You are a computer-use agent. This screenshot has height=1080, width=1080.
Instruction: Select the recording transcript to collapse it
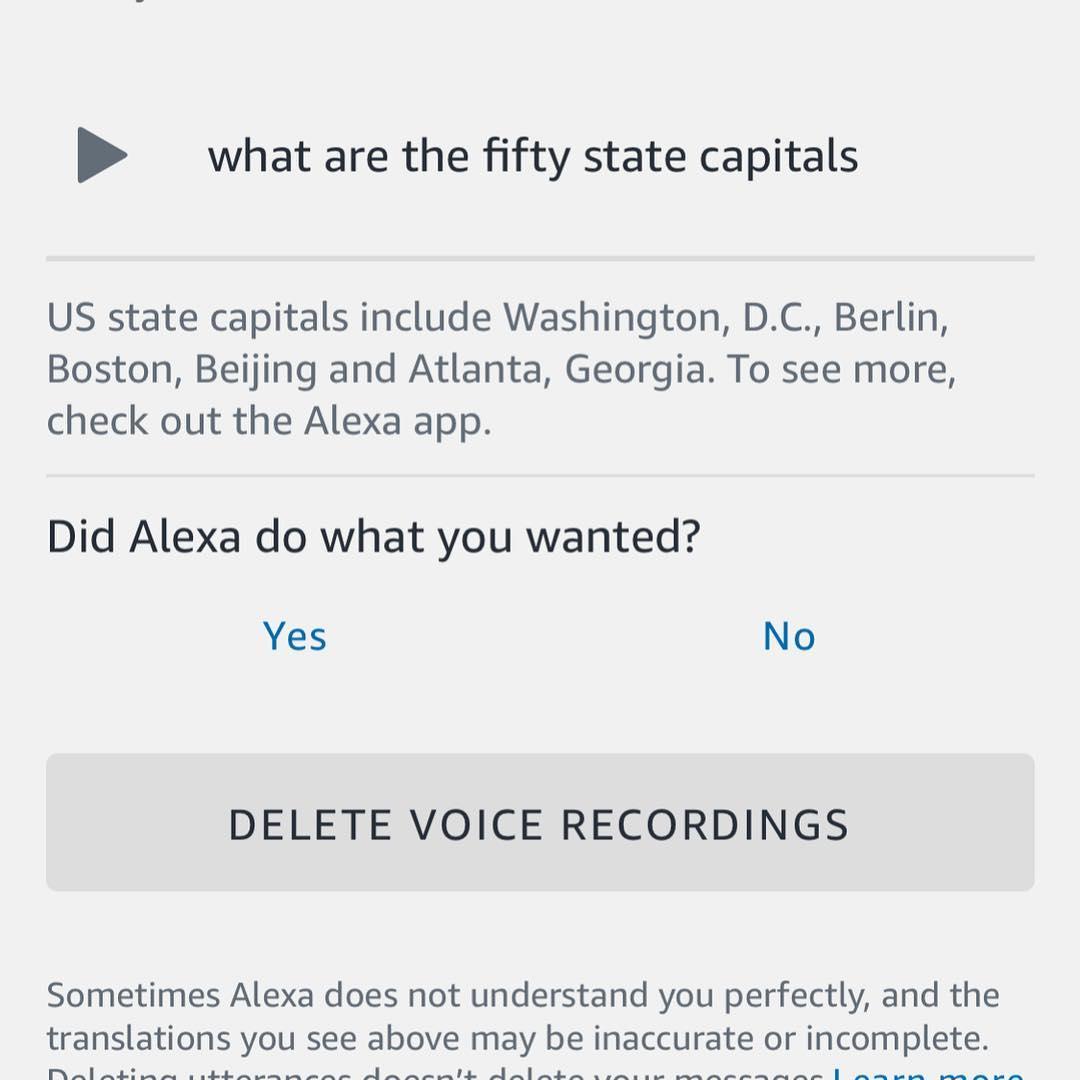tap(534, 155)
